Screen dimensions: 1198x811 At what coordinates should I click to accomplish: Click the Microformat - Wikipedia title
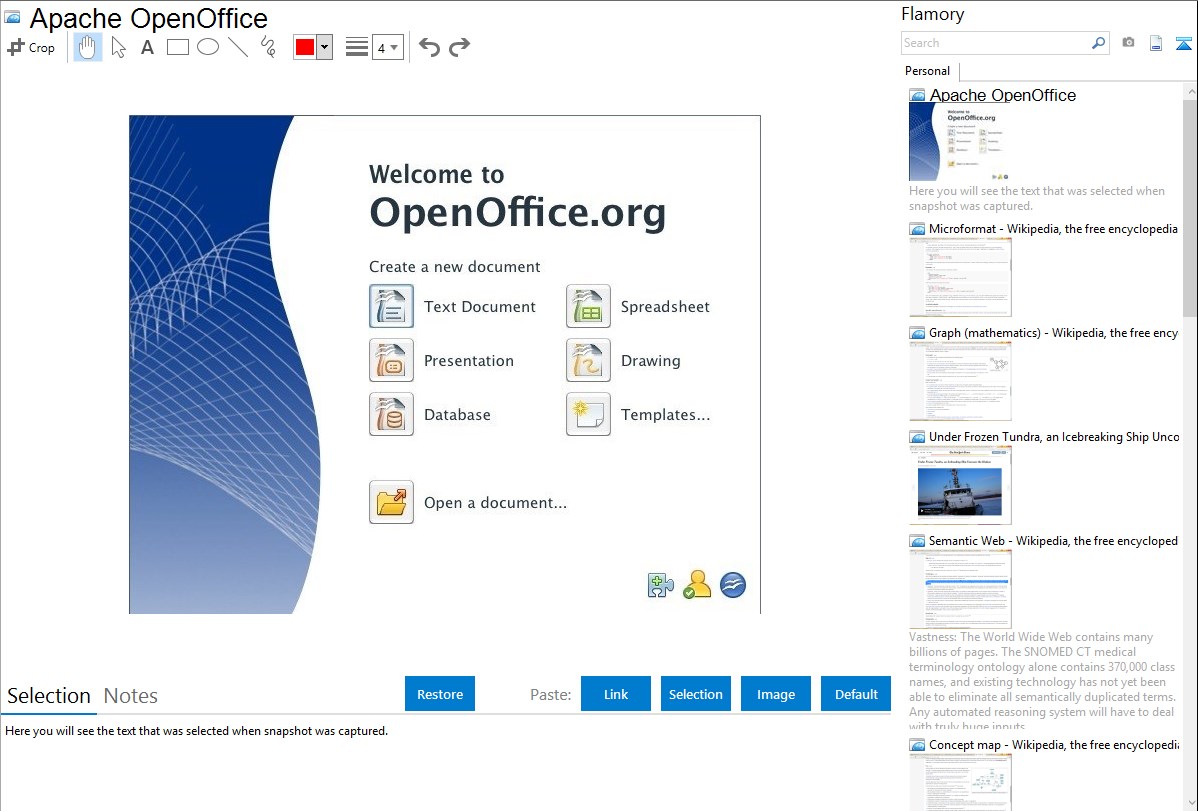[1053, 229]
